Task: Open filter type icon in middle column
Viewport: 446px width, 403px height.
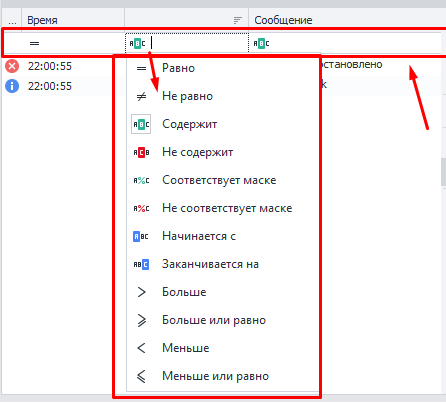Action: pos(137,43)
